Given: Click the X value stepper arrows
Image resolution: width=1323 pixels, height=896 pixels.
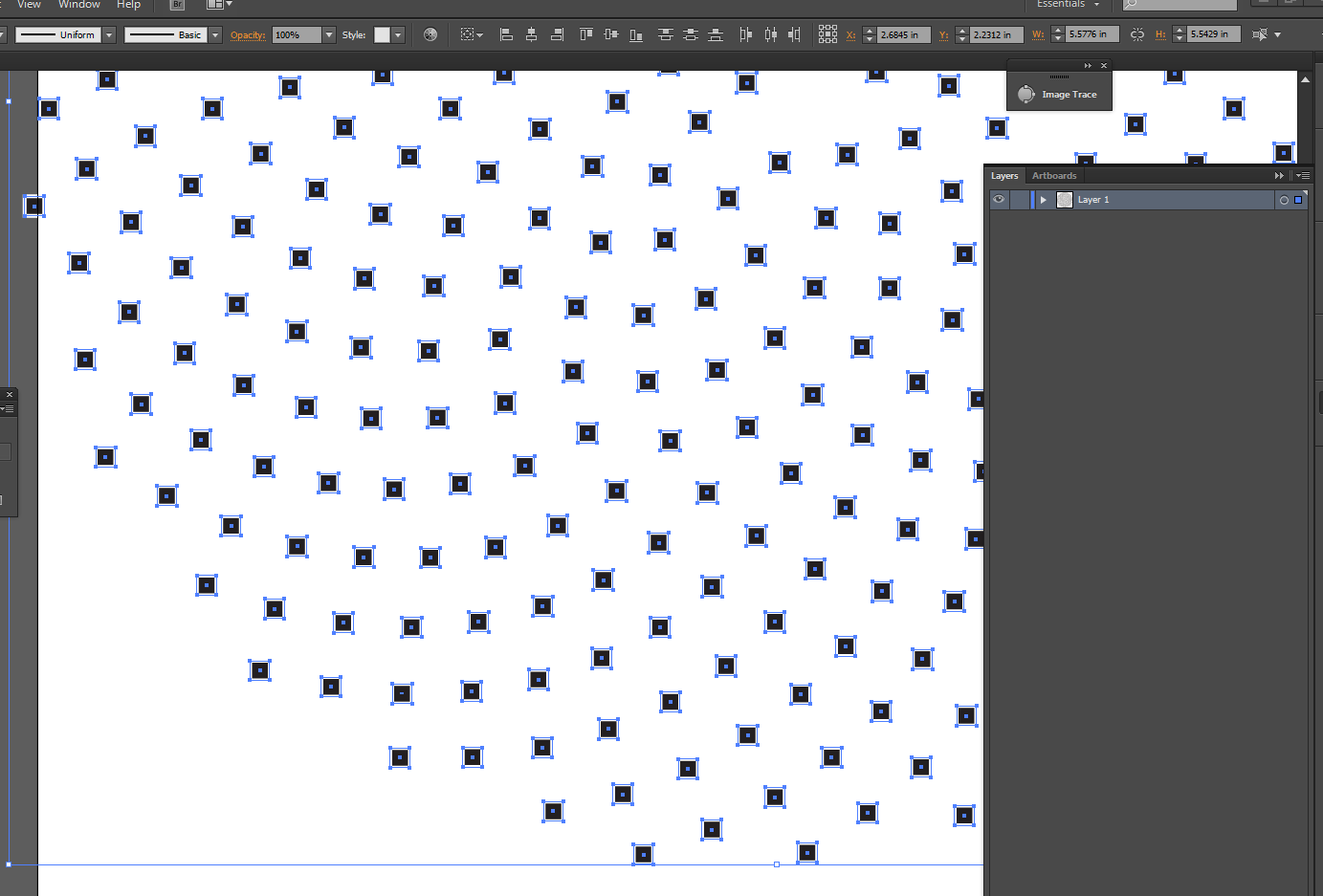Looking at the screenshot, I should tap(869, 34).
